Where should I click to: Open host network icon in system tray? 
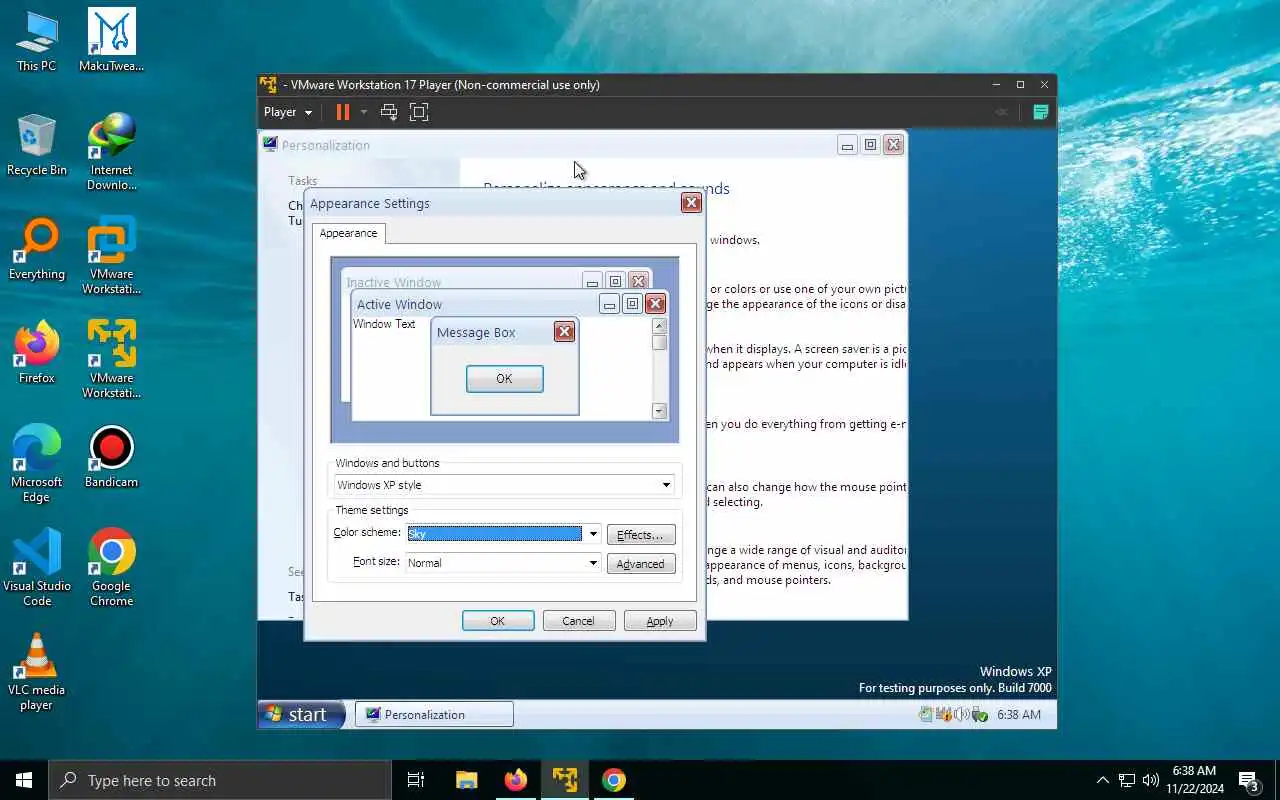(x=1127, y=780)
